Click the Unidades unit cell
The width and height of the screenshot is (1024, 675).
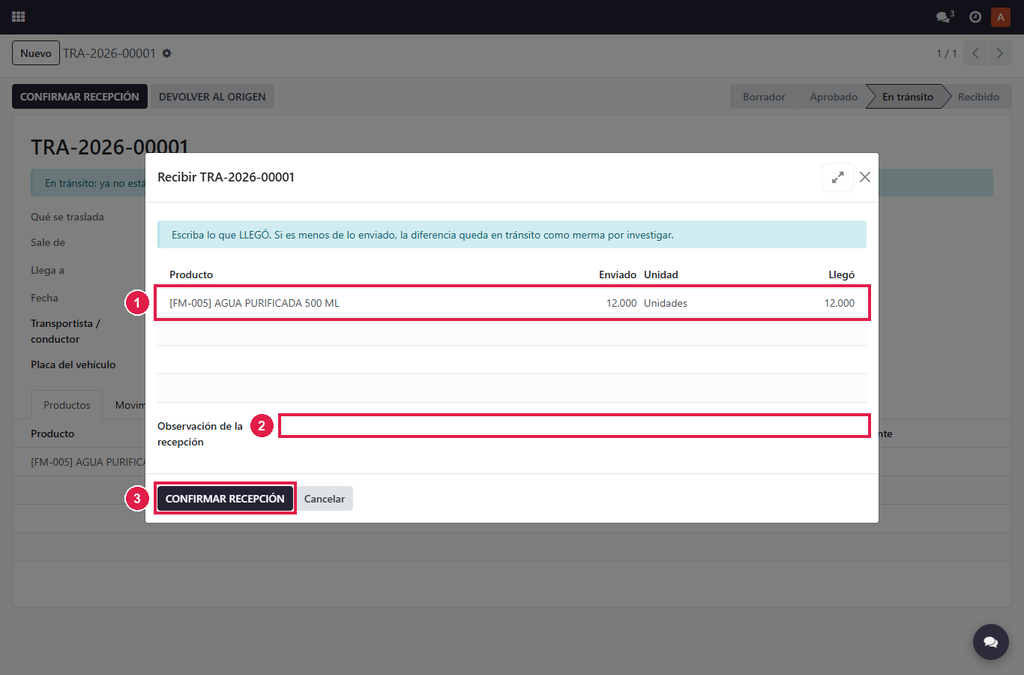[665, 303]
